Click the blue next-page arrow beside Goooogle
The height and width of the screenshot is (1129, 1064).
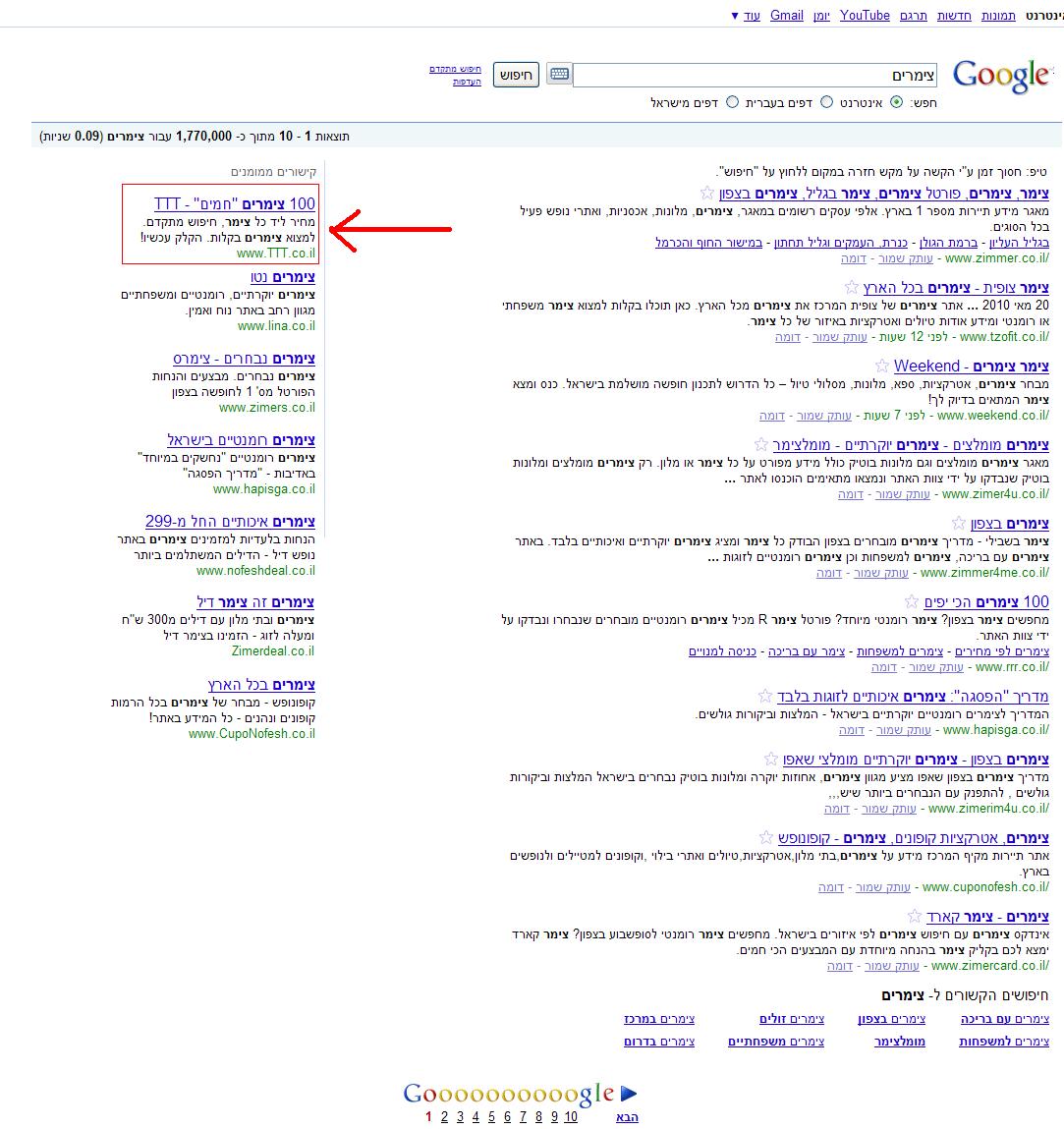point(629,1093)
